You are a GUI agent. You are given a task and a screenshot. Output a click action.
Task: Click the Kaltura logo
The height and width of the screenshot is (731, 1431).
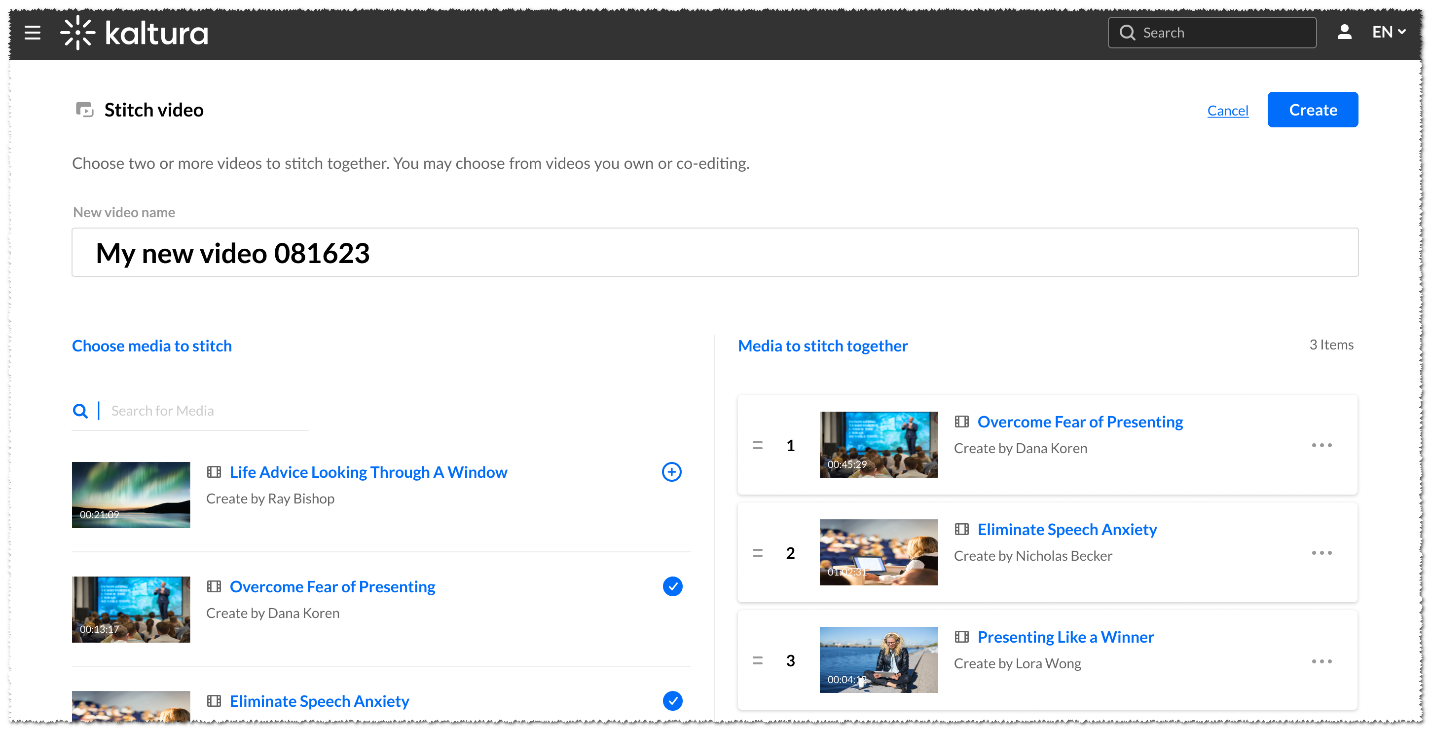pyautogui.click(x=134, y=33)
